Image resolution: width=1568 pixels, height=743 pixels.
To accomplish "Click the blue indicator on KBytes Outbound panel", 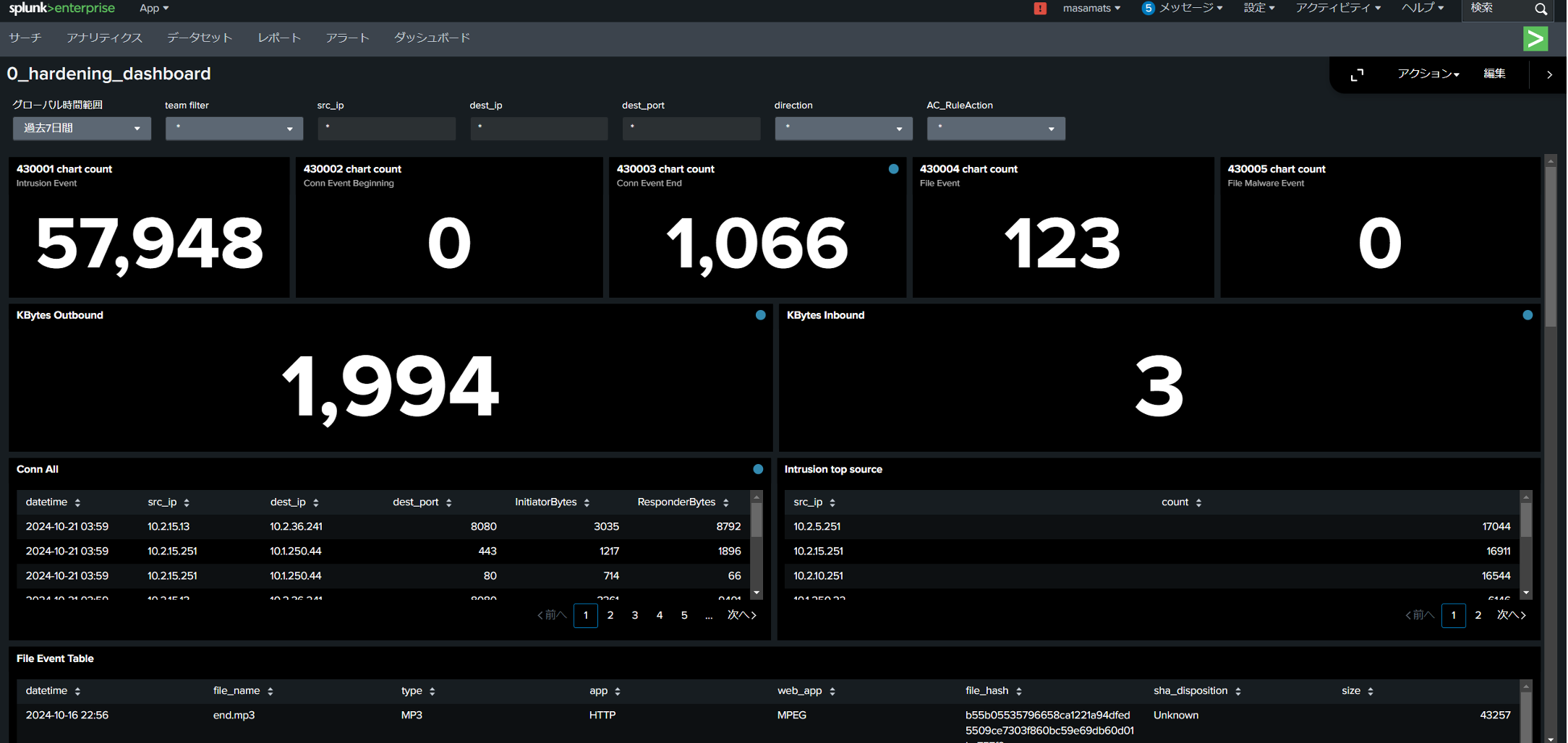I will click(760, 315).
